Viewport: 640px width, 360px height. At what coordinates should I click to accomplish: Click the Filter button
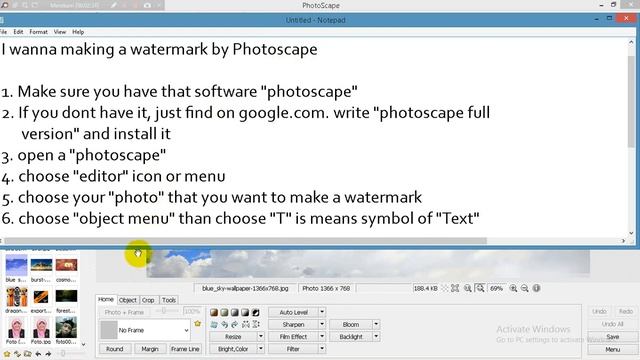pyautogui.click(x=293, y=349)
